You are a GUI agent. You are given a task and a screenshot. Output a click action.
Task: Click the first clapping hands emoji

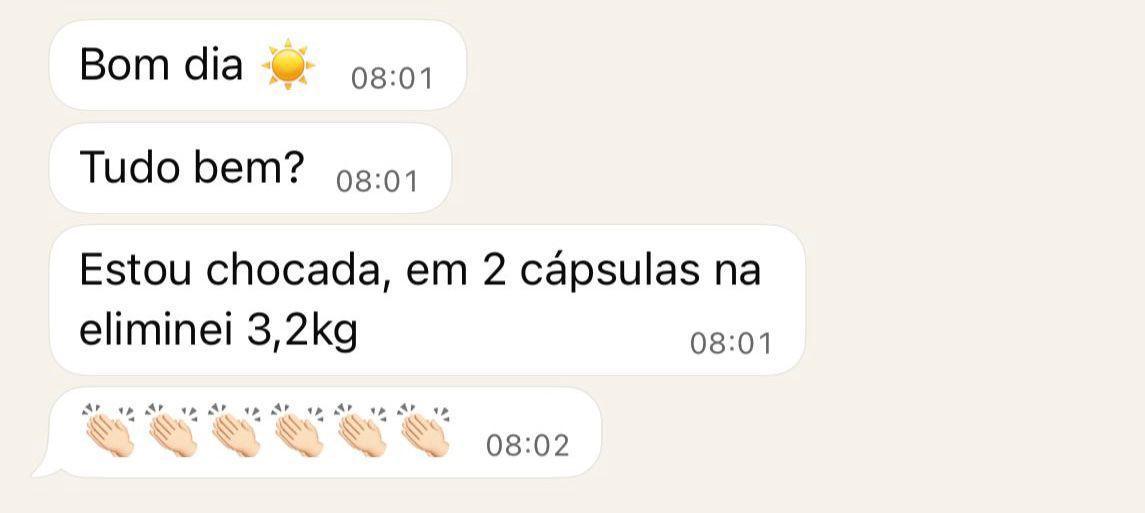pos(109,430)
